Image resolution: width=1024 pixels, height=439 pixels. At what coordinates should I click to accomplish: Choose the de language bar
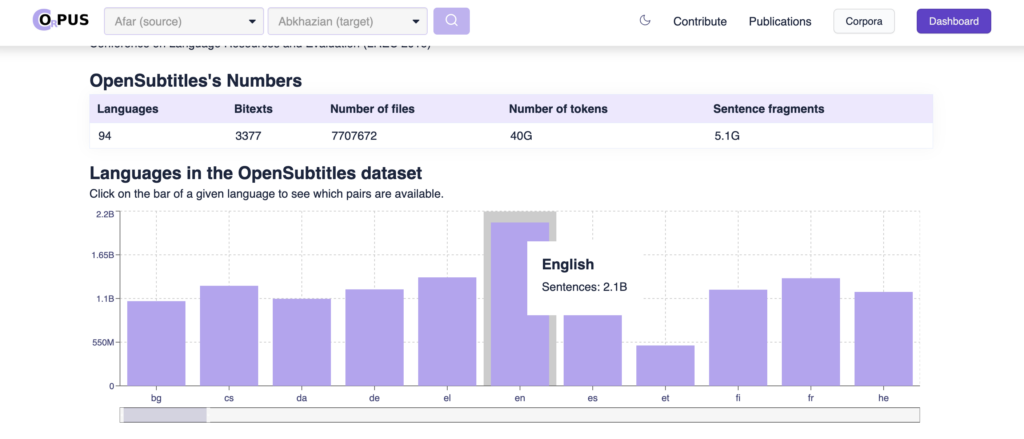374,337
